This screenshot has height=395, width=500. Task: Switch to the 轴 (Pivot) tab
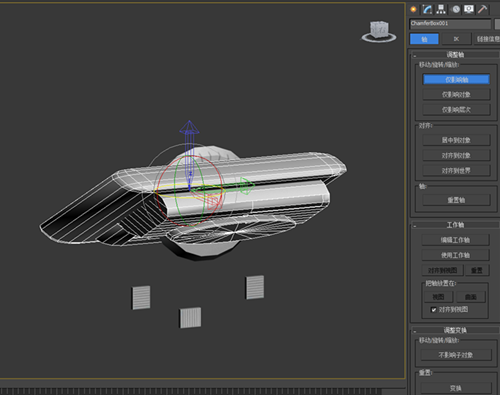(424, 39)
